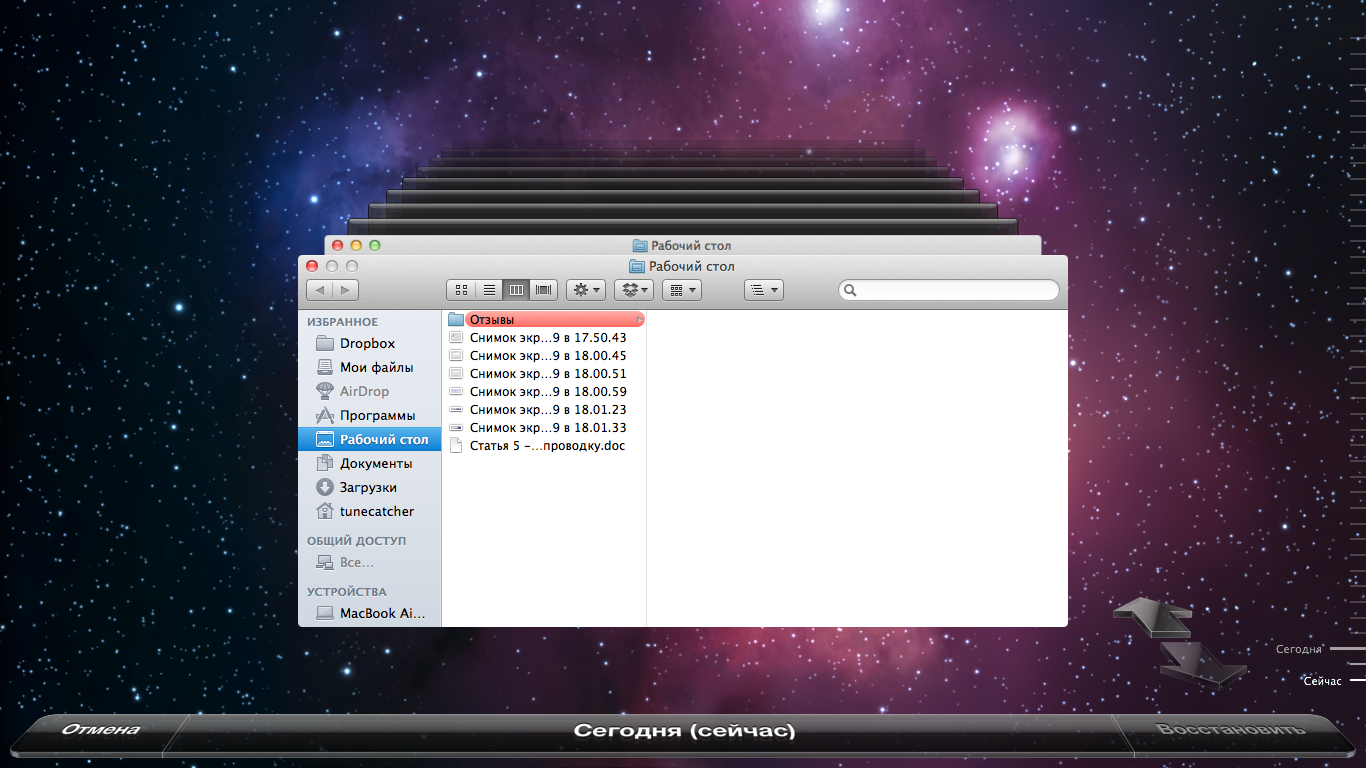The width and height of the screenshot is (1366, 768).
Task: Select the column view button
Action: click(516, 290)
